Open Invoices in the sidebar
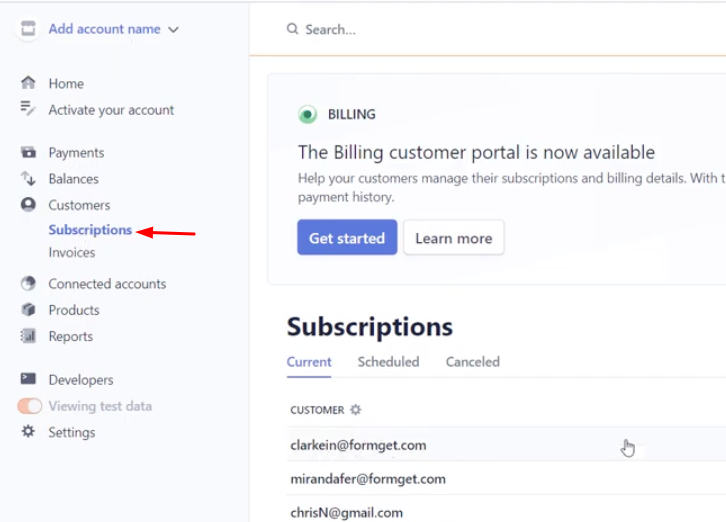 pos(72,253)
